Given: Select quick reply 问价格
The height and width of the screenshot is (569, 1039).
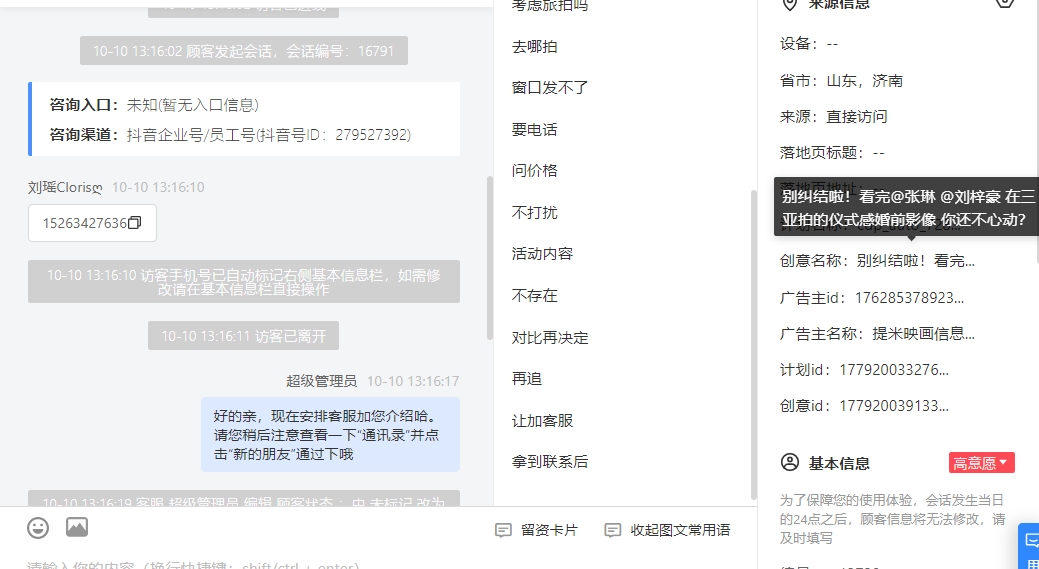Looking at the screenshot, I should pyautogui.click(x=535, y=171).
